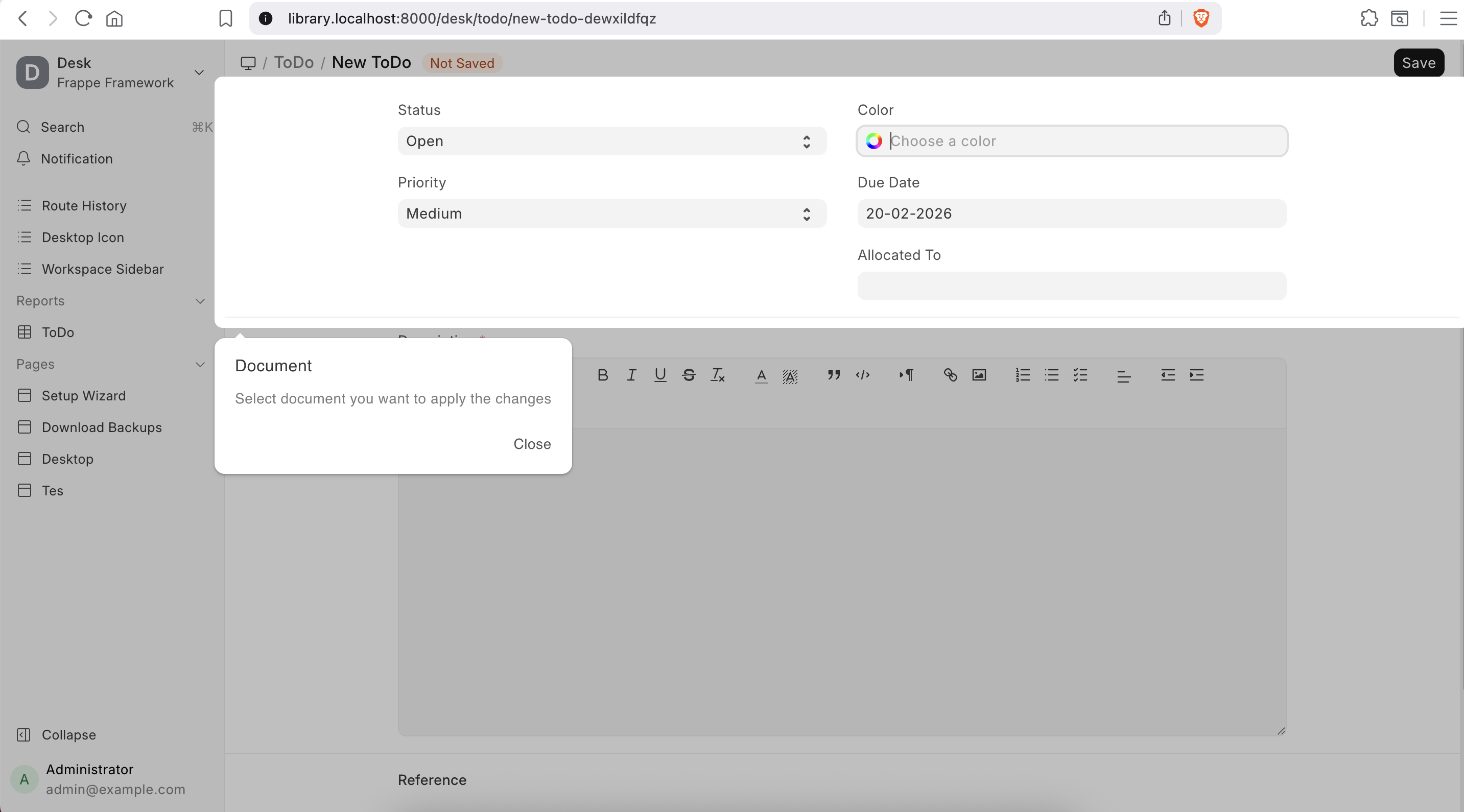Viewport: 1464px width, 812px height.
Task: Start an ordered numbered list
Action: point(1023,375)
